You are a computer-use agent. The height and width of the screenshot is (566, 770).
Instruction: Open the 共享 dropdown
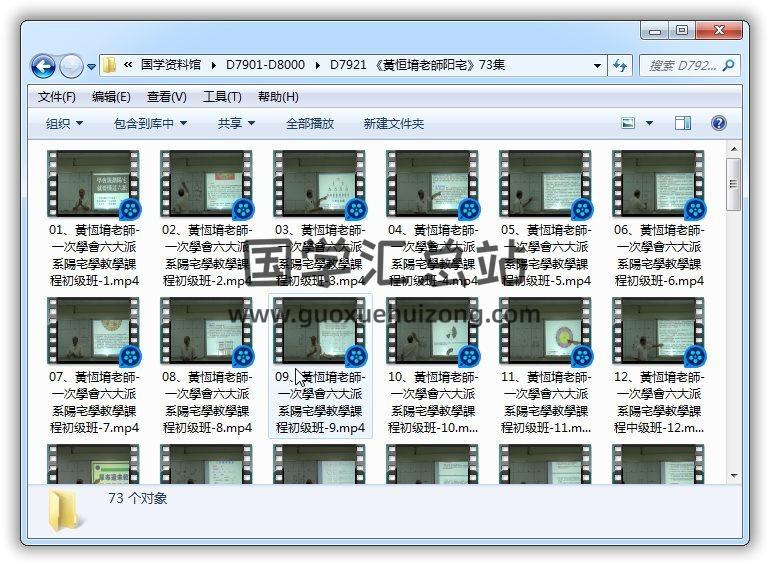[236, 123]
